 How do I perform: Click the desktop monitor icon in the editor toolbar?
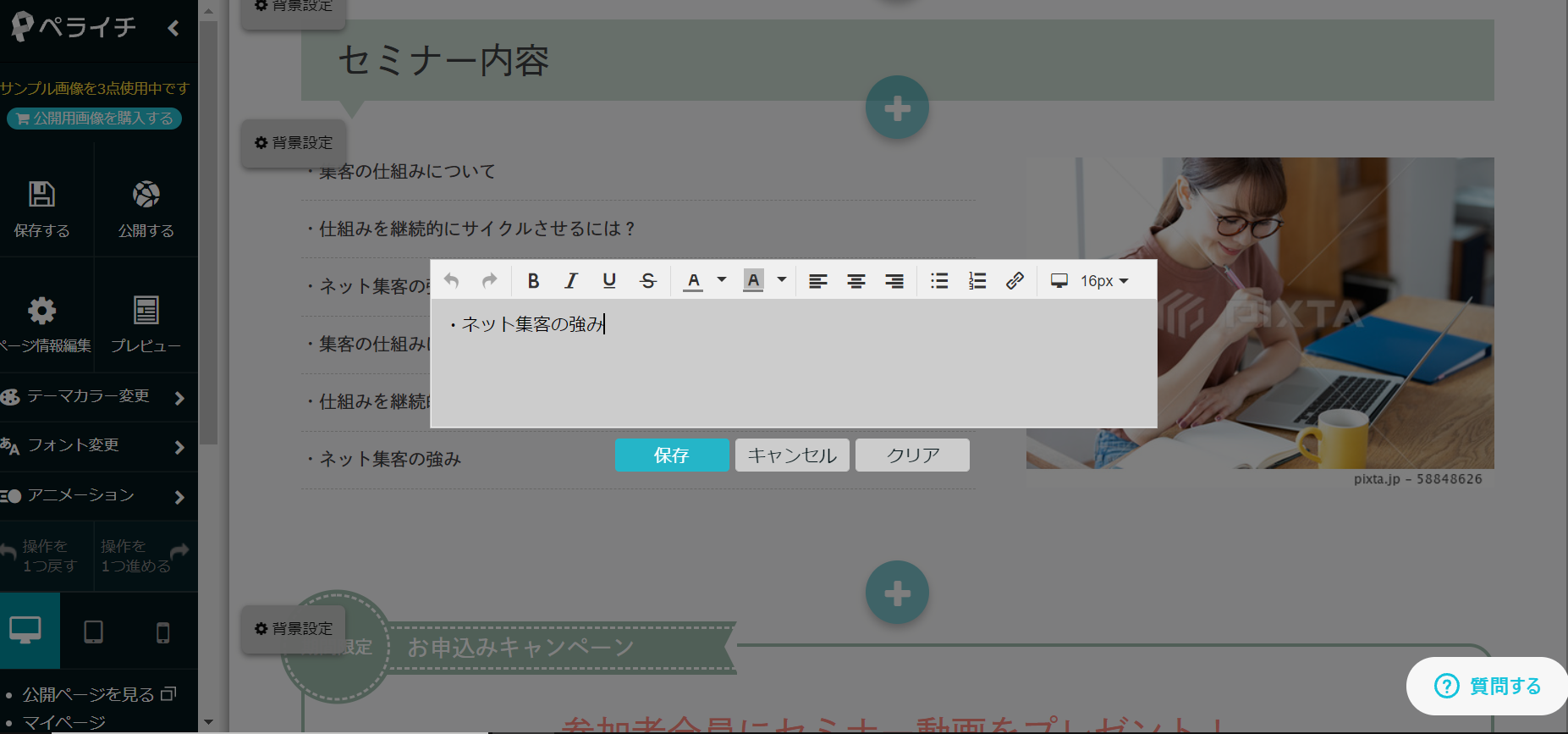(1059, 280)
